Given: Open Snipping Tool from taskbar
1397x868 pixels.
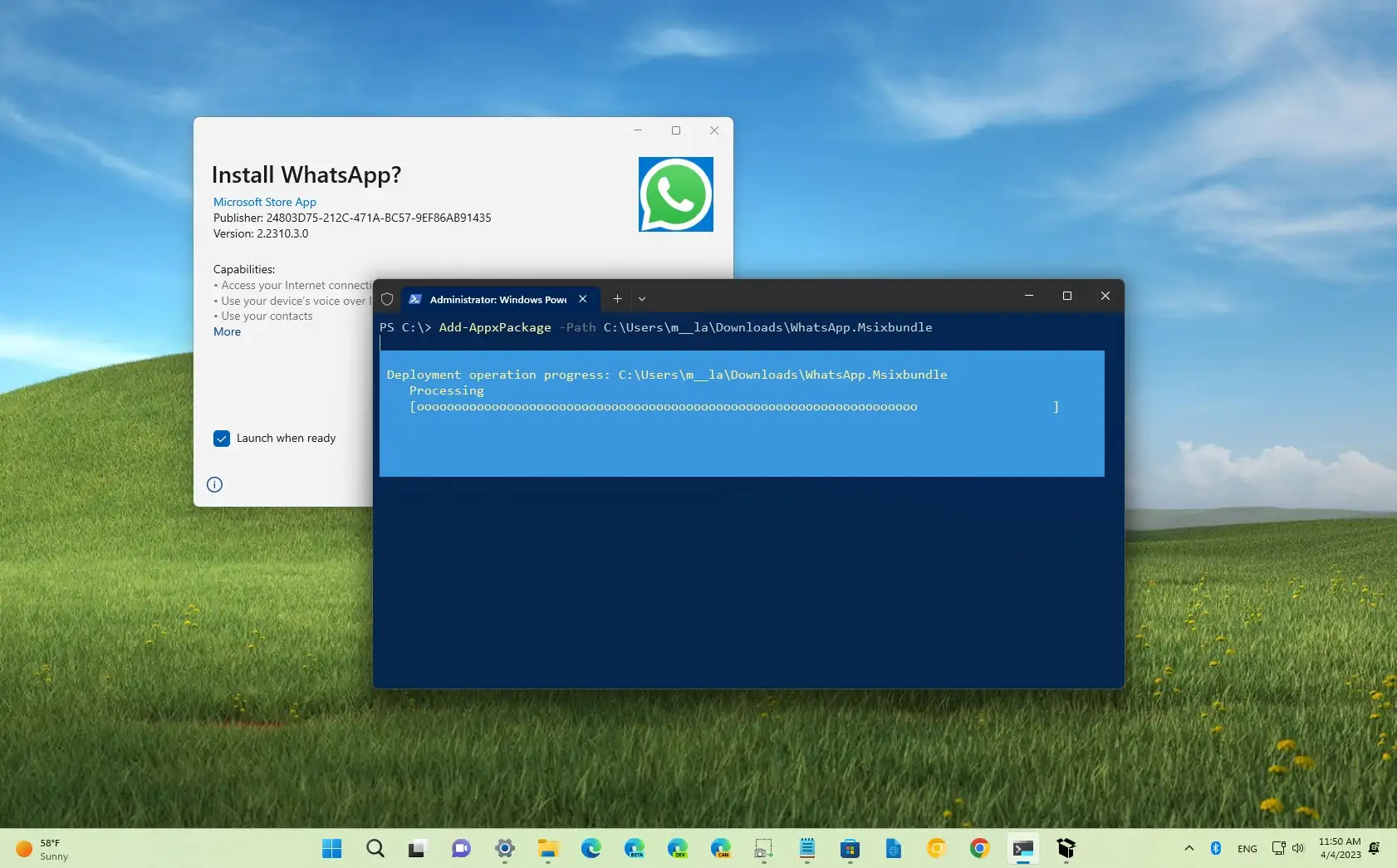Looking at the screenshot, I should click(x=764, y=848).
